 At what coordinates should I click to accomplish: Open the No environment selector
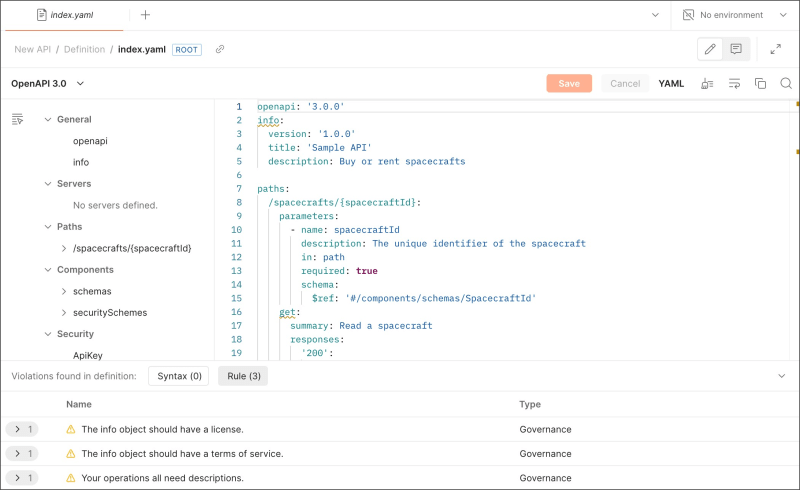coord(735,15)
